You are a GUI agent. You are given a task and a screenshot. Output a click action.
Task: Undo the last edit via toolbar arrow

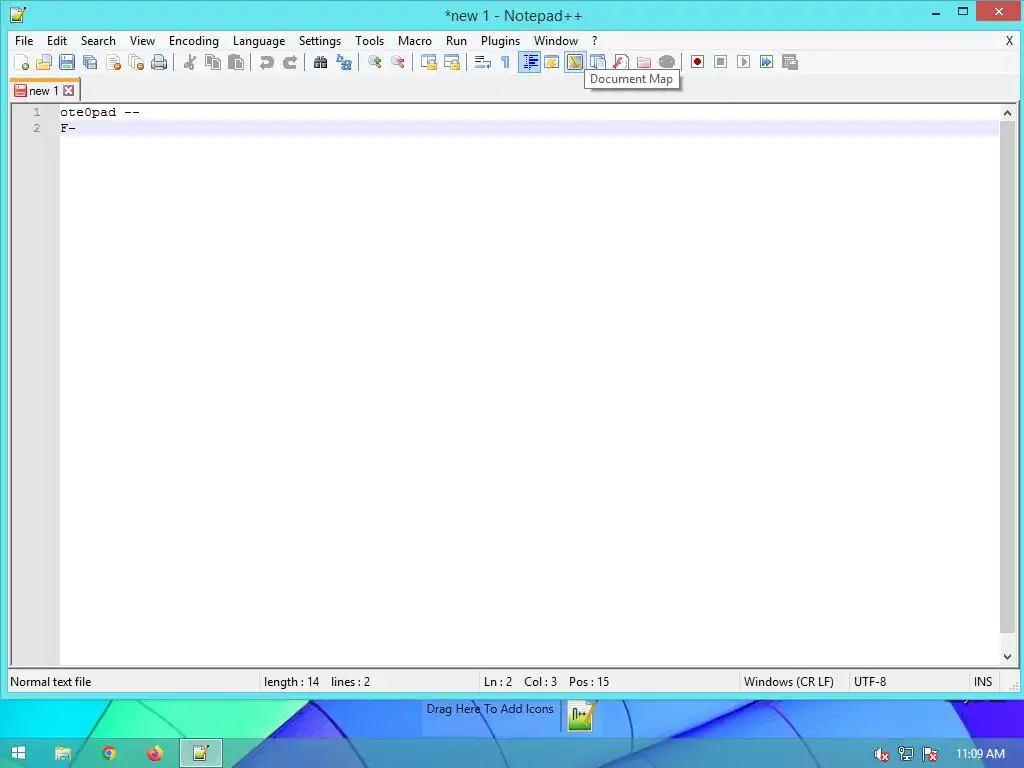[x=266, y=62]
